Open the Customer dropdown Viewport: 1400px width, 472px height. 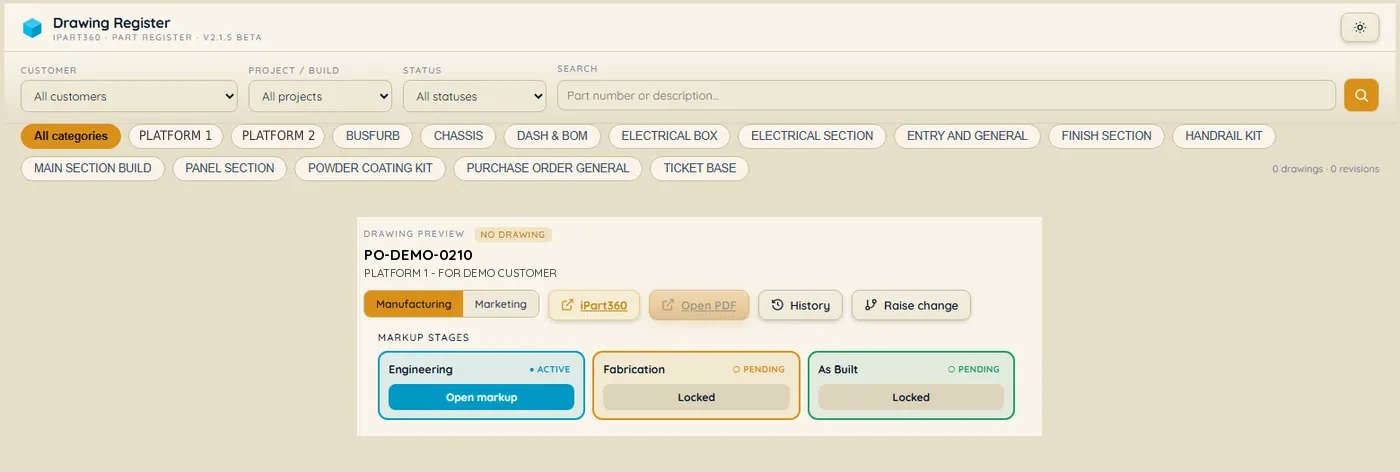coord(129,96)
